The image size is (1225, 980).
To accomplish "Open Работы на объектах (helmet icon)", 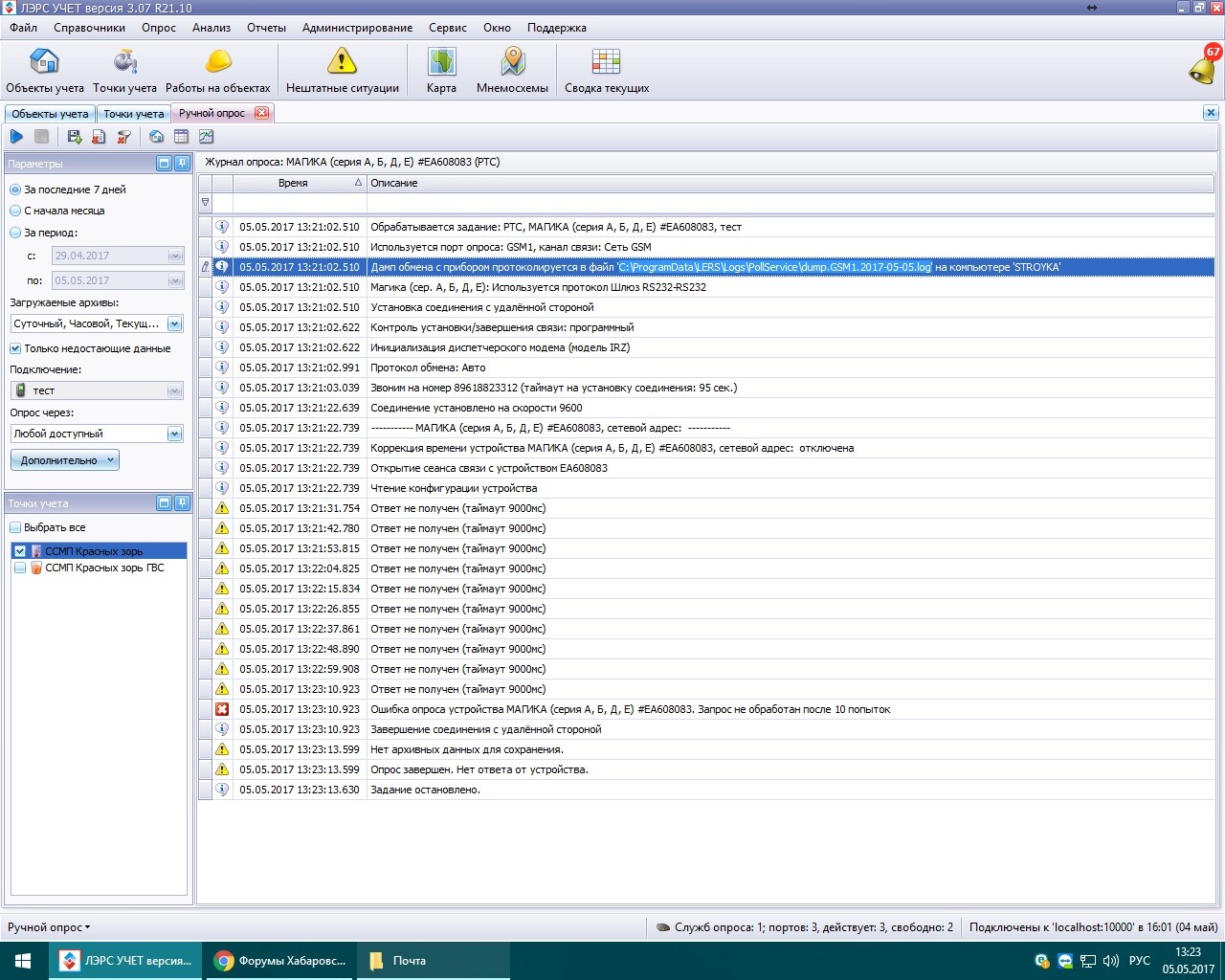I will [x=218, y=71].
